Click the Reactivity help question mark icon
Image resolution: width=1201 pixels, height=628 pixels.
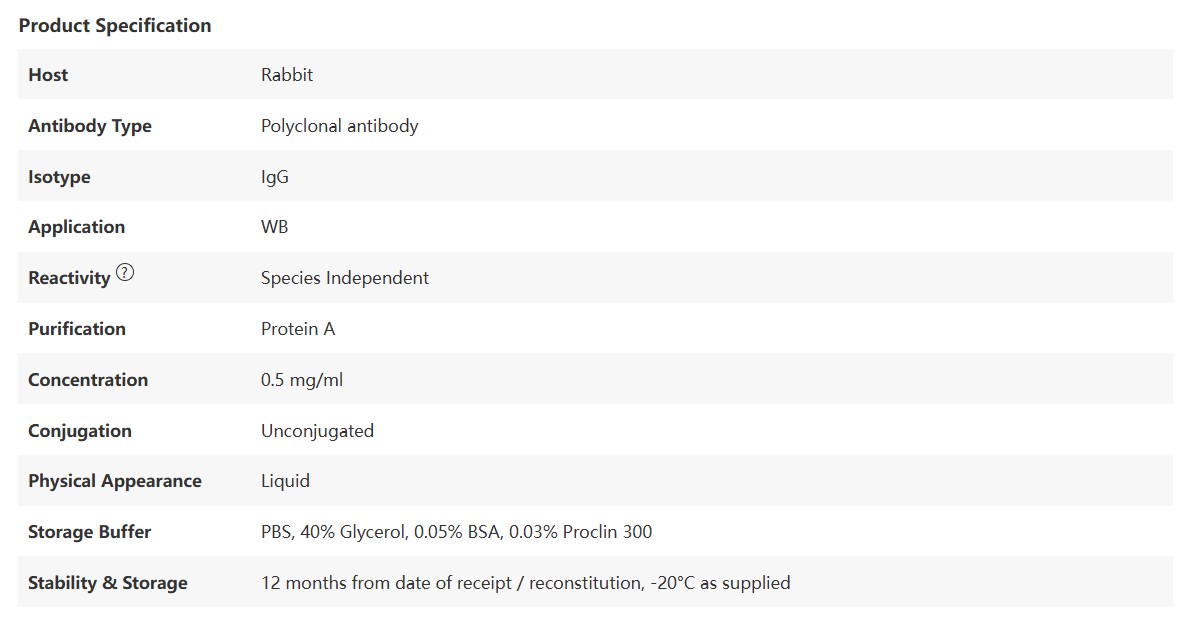tap(125, 272)
